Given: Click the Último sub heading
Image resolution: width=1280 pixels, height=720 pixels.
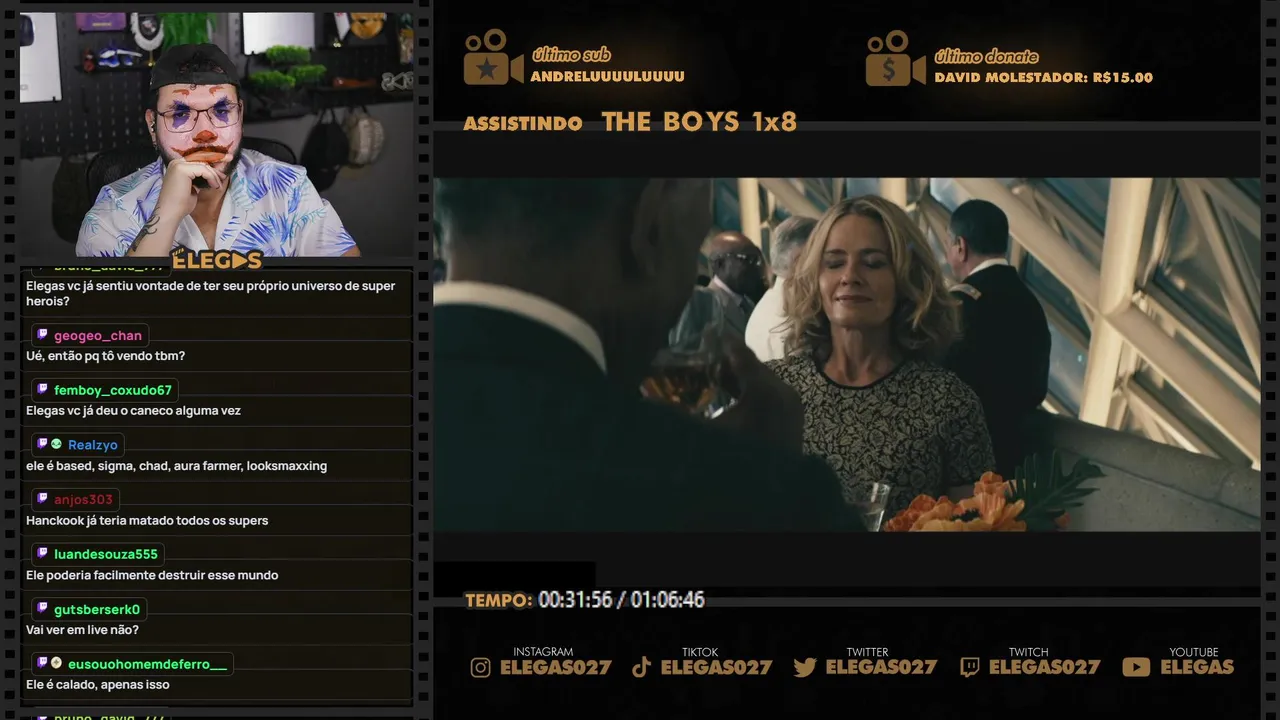Looking at the screenshot, I should tap(571, 55).
